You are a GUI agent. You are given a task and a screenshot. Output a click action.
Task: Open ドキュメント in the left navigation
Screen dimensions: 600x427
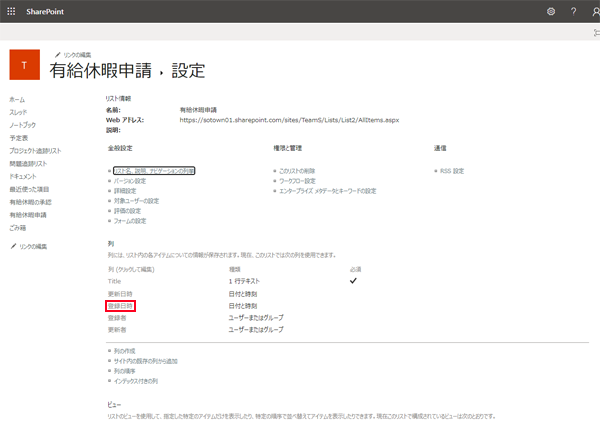pos(23,176)
